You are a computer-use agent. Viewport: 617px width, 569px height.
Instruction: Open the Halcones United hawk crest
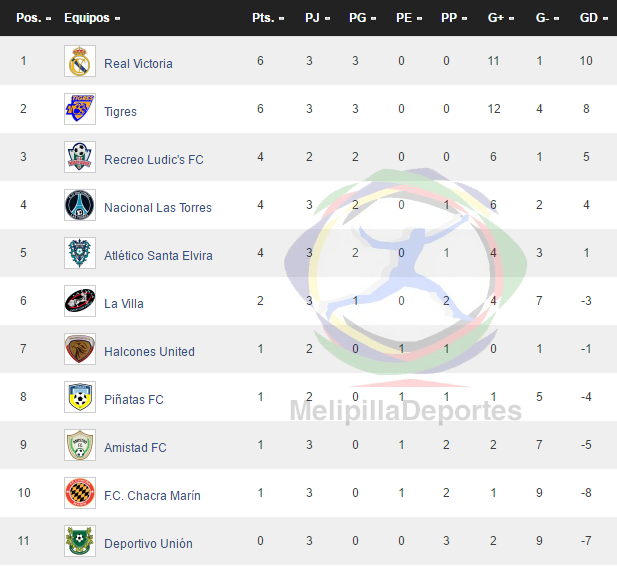(80, 349)
